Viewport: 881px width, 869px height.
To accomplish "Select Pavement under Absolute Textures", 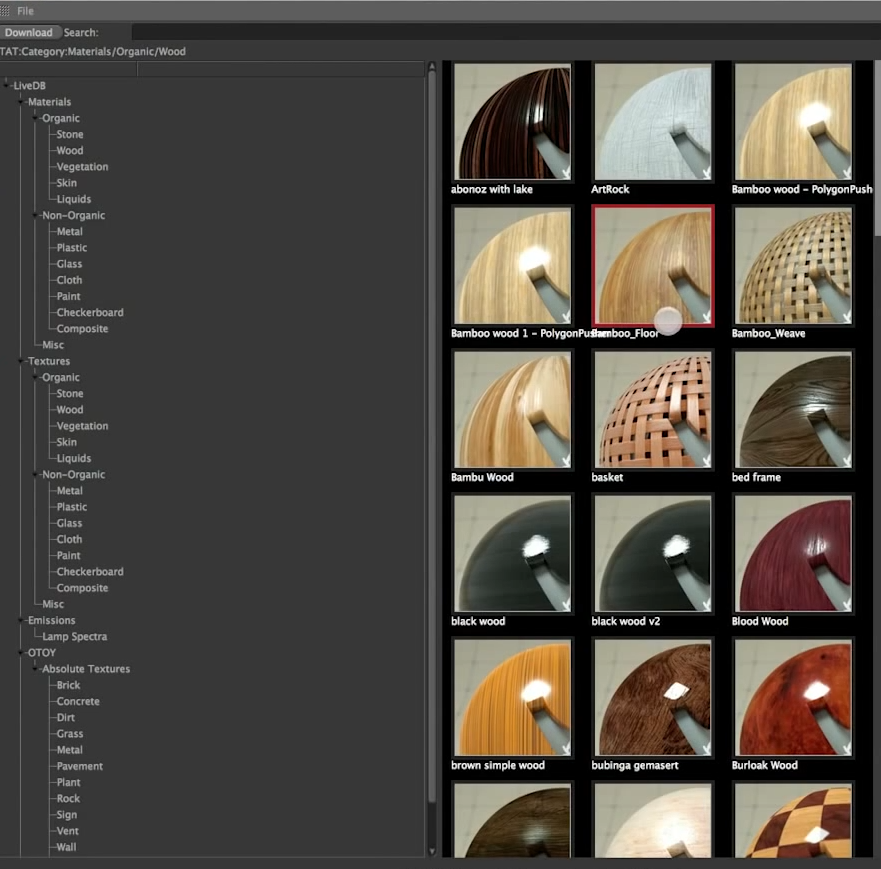I will click(x=80, y=766).
